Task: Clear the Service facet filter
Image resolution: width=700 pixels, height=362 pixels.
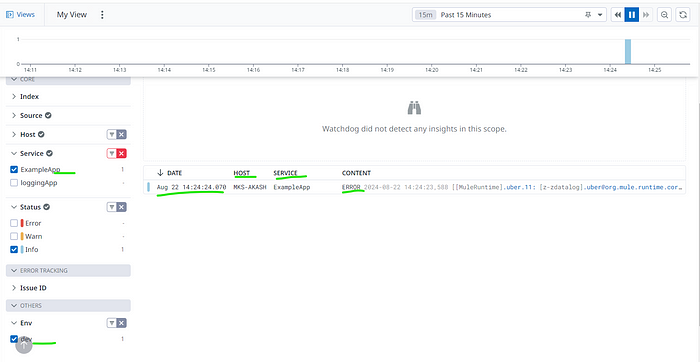Action: point(121,154)
